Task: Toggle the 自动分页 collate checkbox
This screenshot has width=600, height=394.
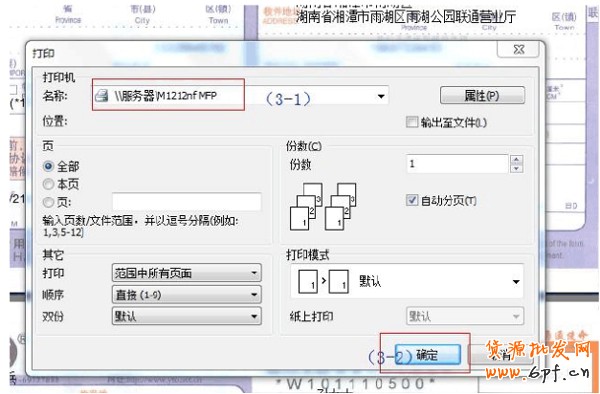Action: [412, 200]
